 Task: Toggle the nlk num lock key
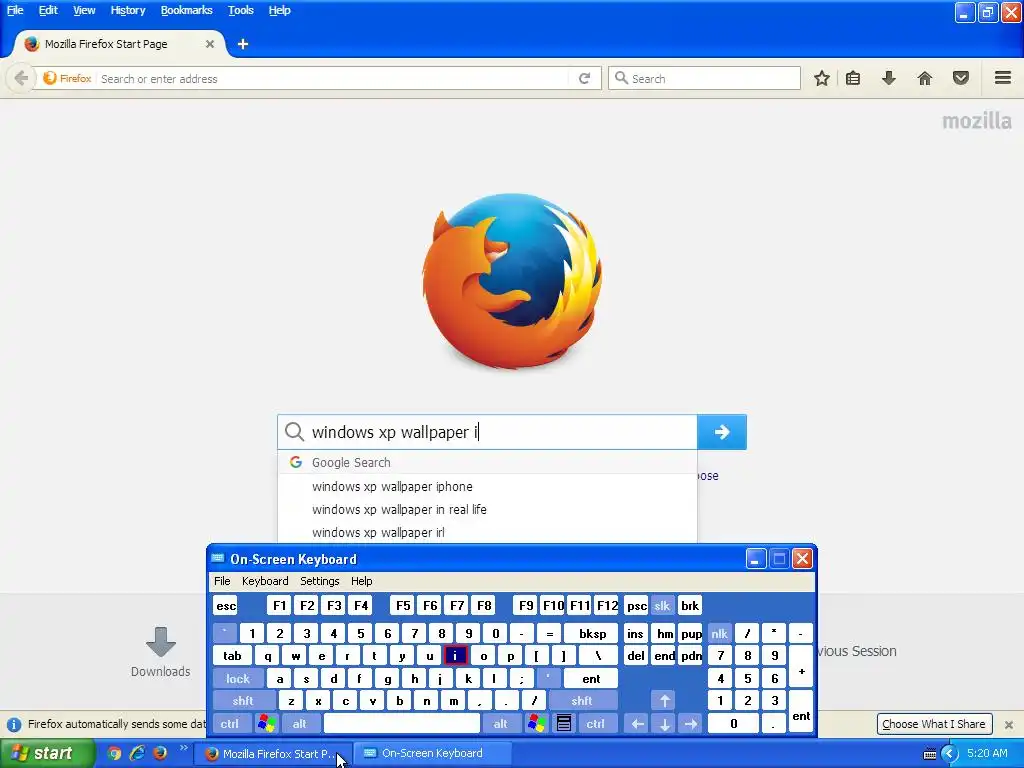(720, 633)
